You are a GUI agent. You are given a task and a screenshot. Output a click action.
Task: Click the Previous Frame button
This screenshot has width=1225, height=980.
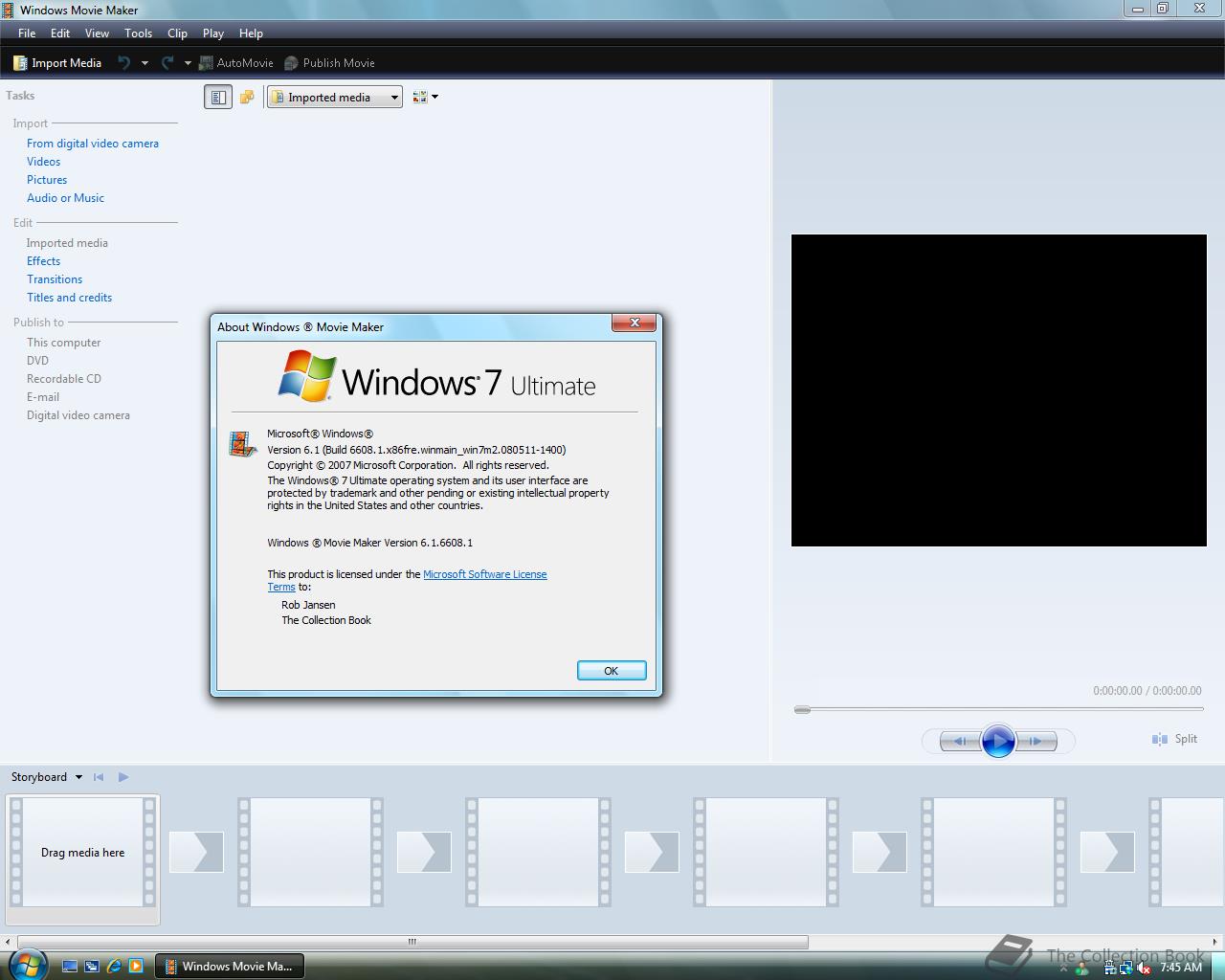[x=960, y=741]
